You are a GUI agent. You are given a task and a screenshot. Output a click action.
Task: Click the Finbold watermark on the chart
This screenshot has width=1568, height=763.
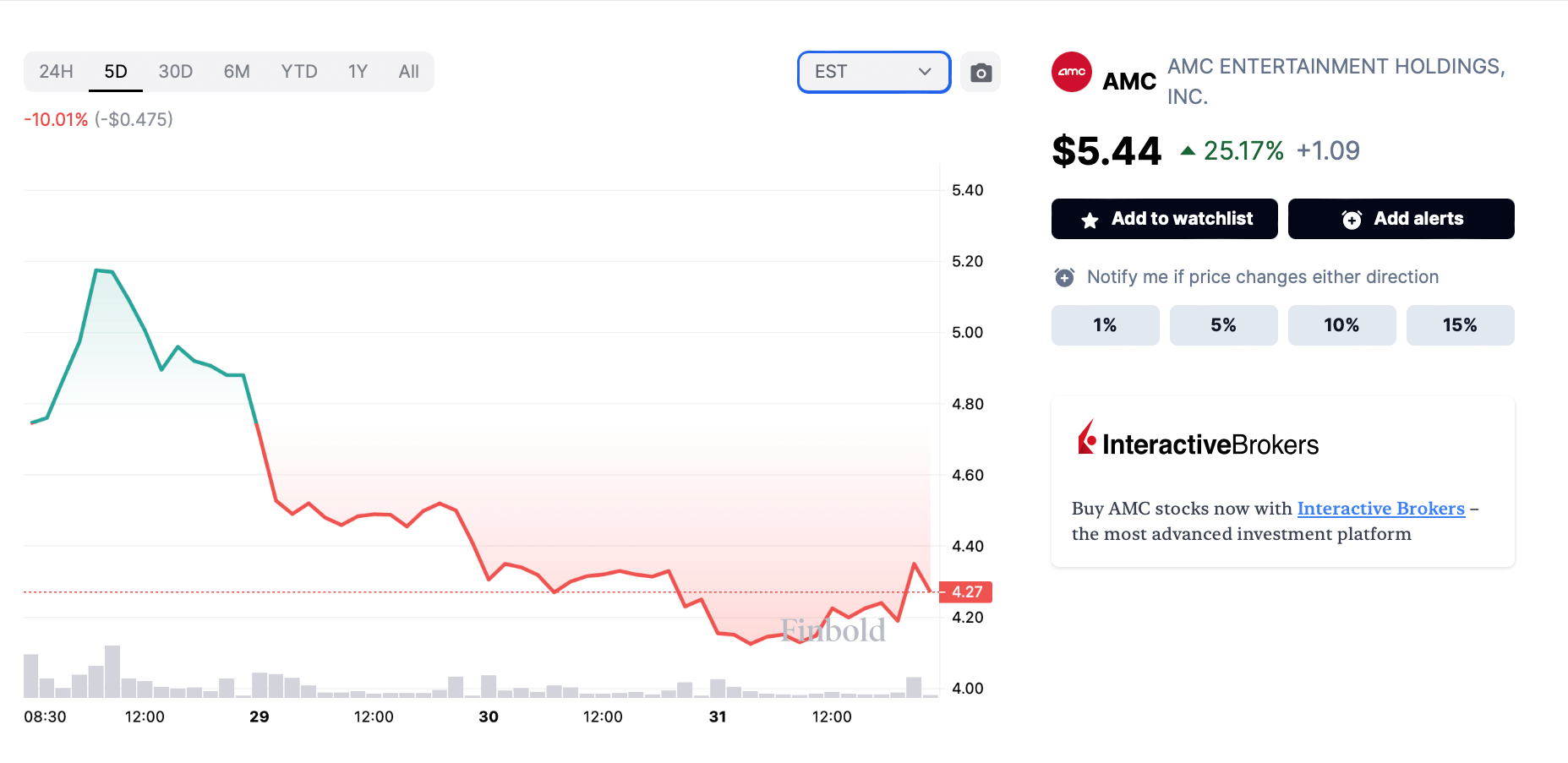tap(833, 630)
